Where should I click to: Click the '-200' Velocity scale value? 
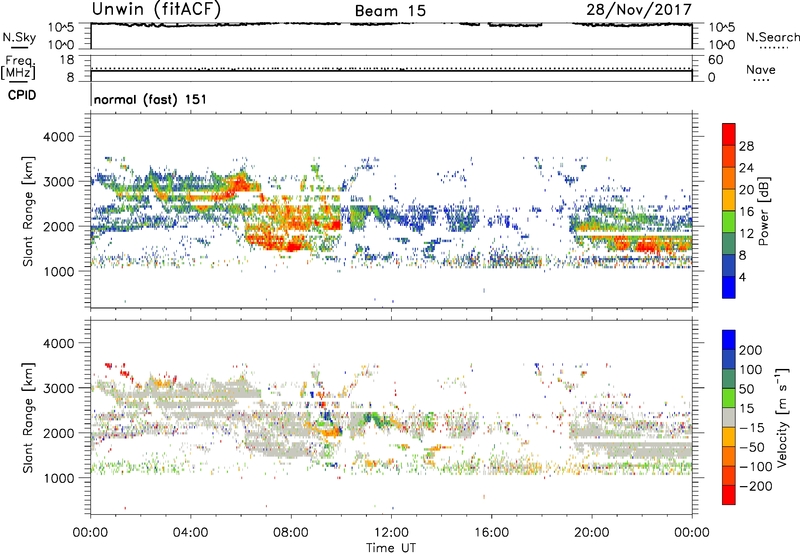click(755, 486)
